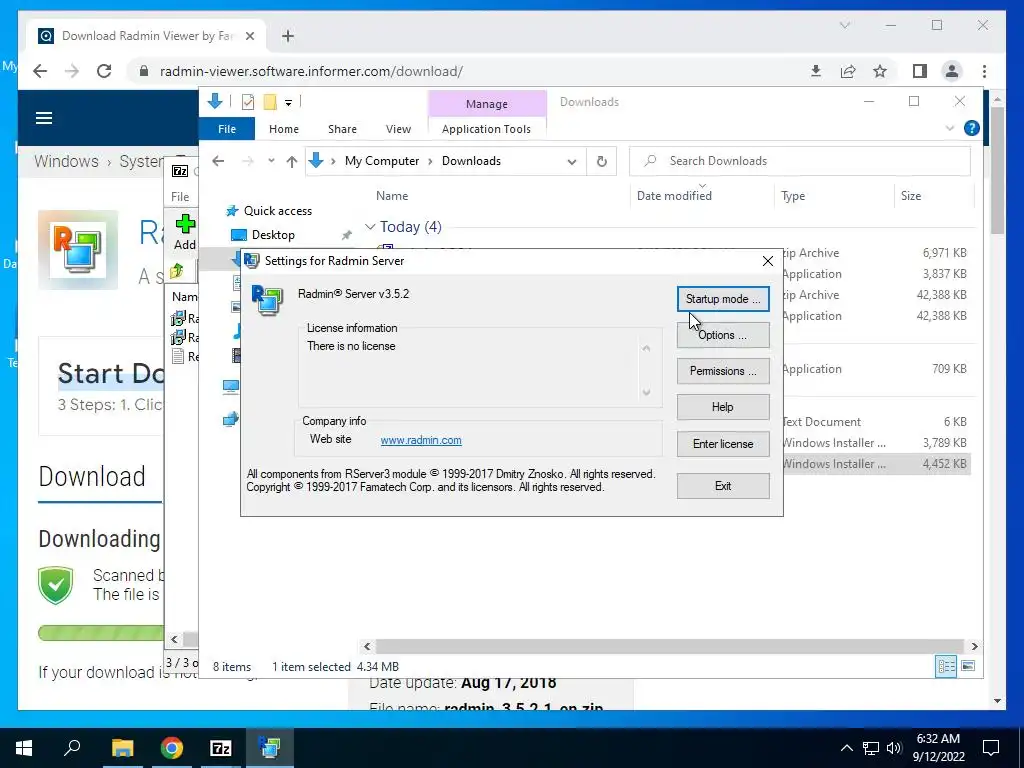This screenshot has width=1024, height=768.
Task: Open Chrome downloads icon
Action: [816, 71]
